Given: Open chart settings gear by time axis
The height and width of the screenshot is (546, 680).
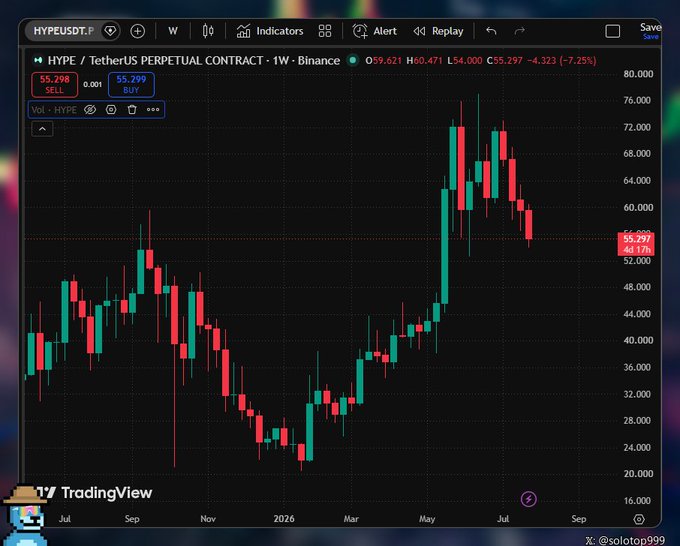Looking at the screenshot, I should click(x=639, y=519).
